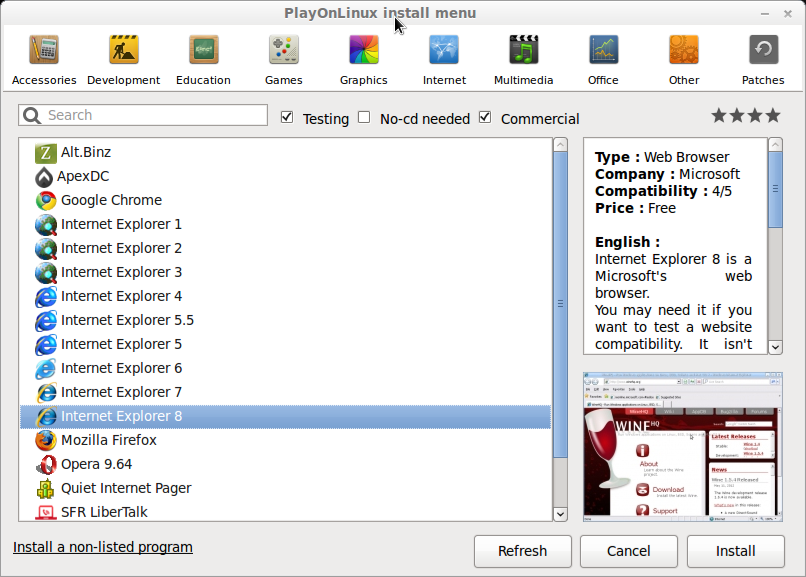Click the Opera 9.64 logo icon
This screenshot has height=577, width=806.
click(x=46, y=464)
